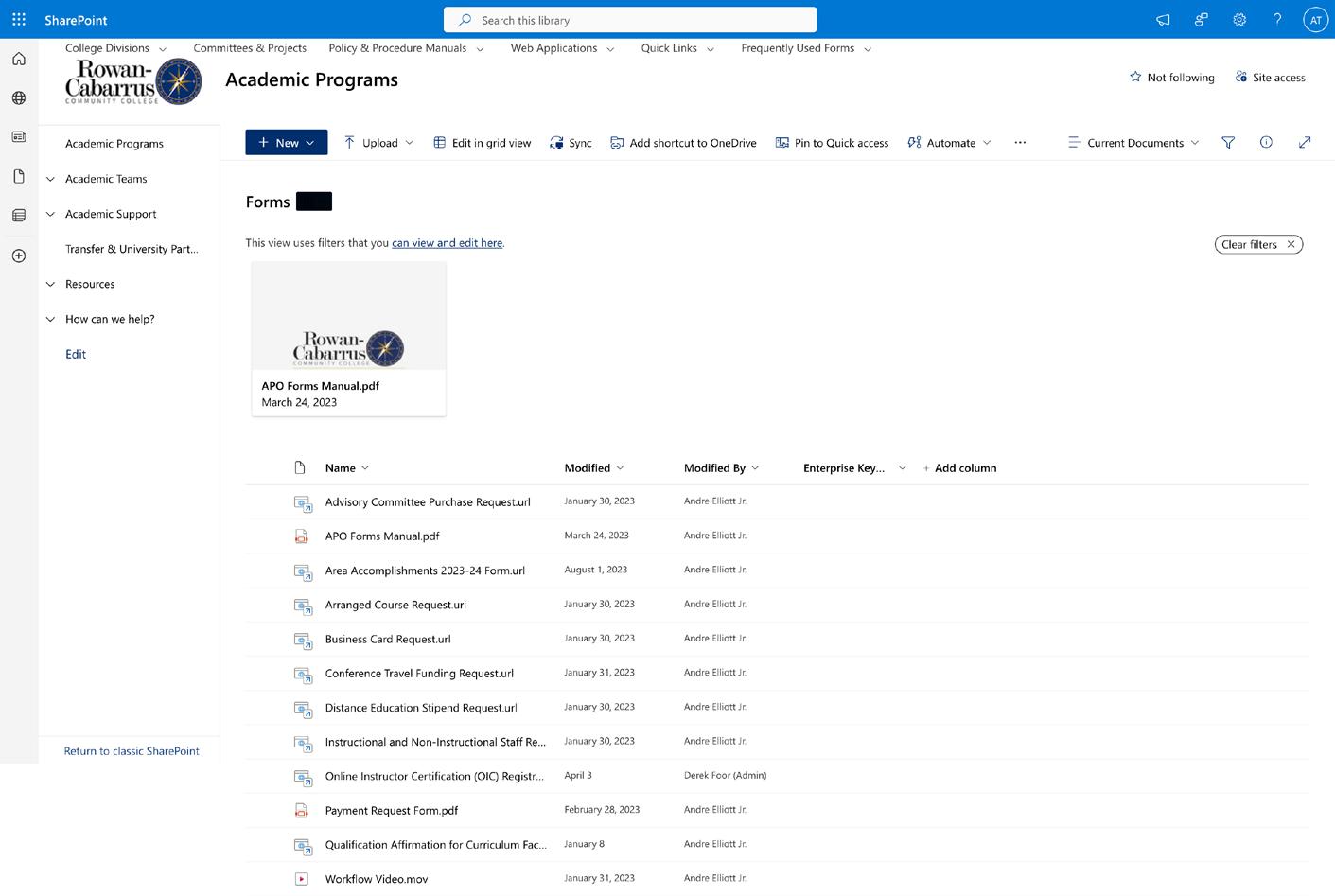Click the Create plus circle icon
This screenshot has width=1335, height=896.
(x=19, y=255)
